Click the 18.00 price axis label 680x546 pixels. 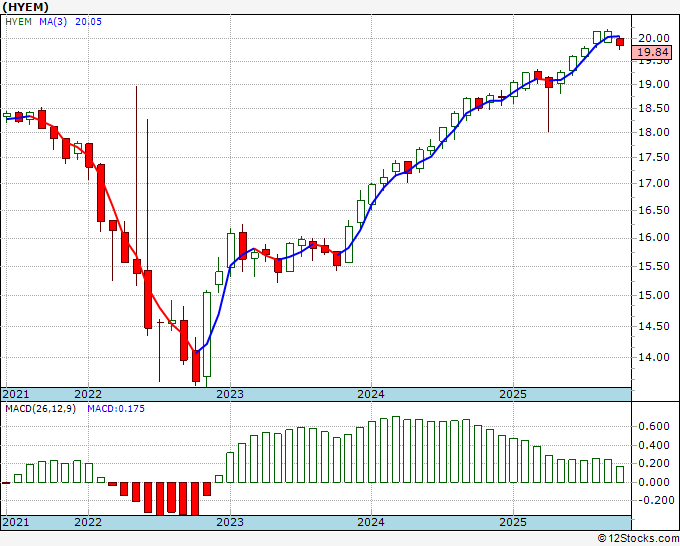654,132
